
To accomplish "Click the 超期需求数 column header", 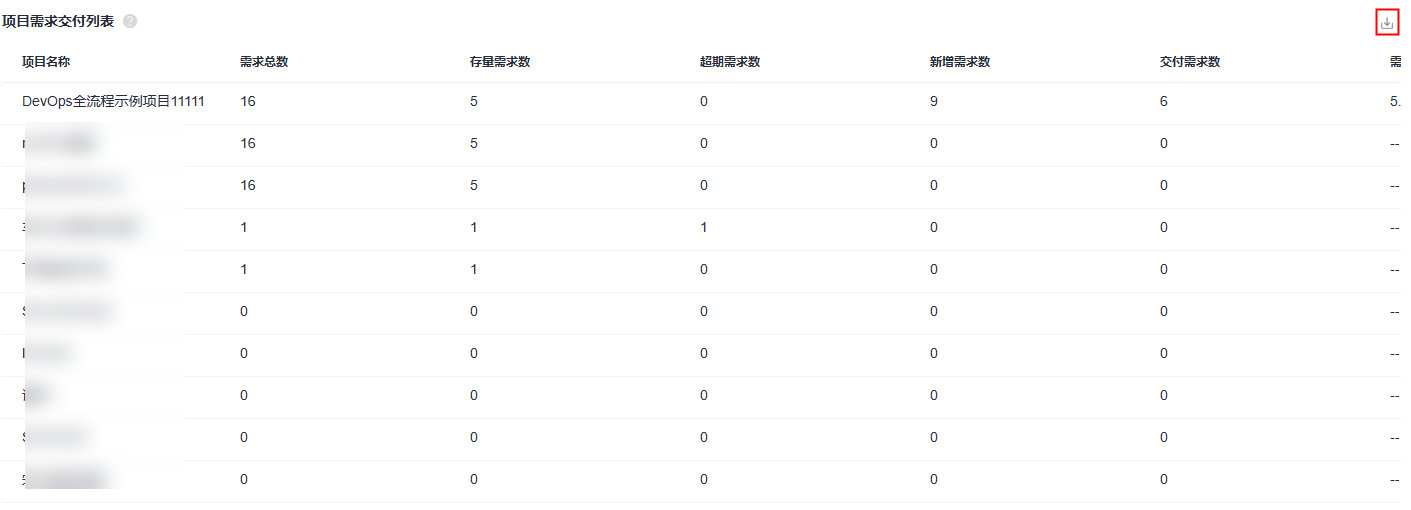I will pyautogui.click(x=730, y=62).
